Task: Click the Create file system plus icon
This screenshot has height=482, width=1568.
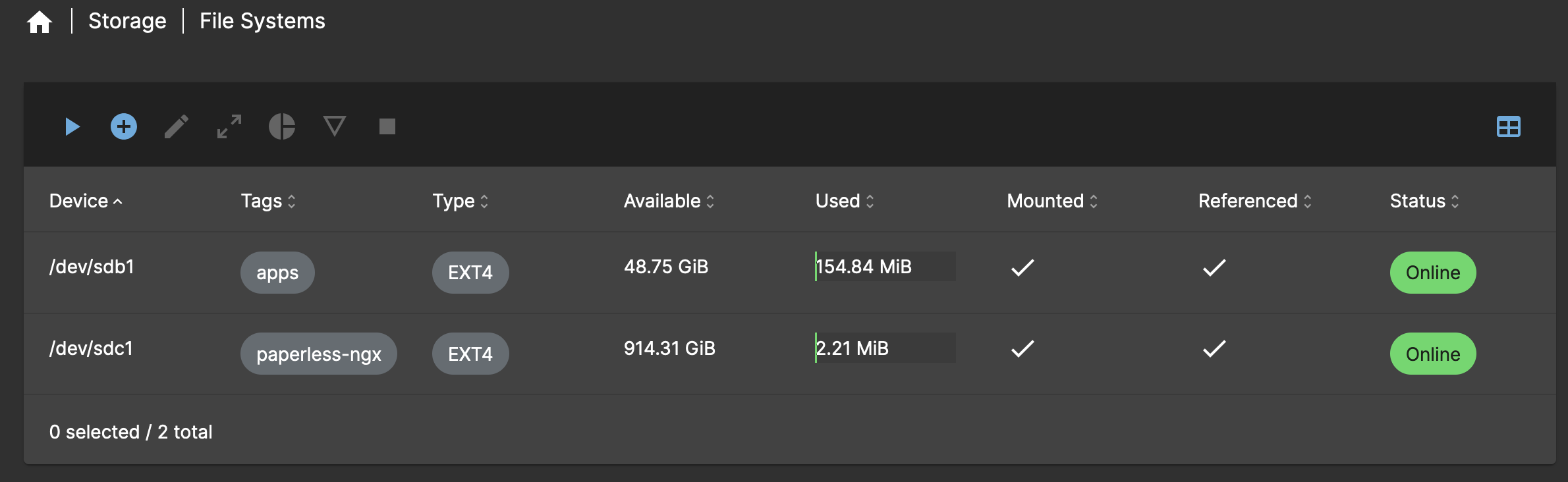Action: (124, 126)
